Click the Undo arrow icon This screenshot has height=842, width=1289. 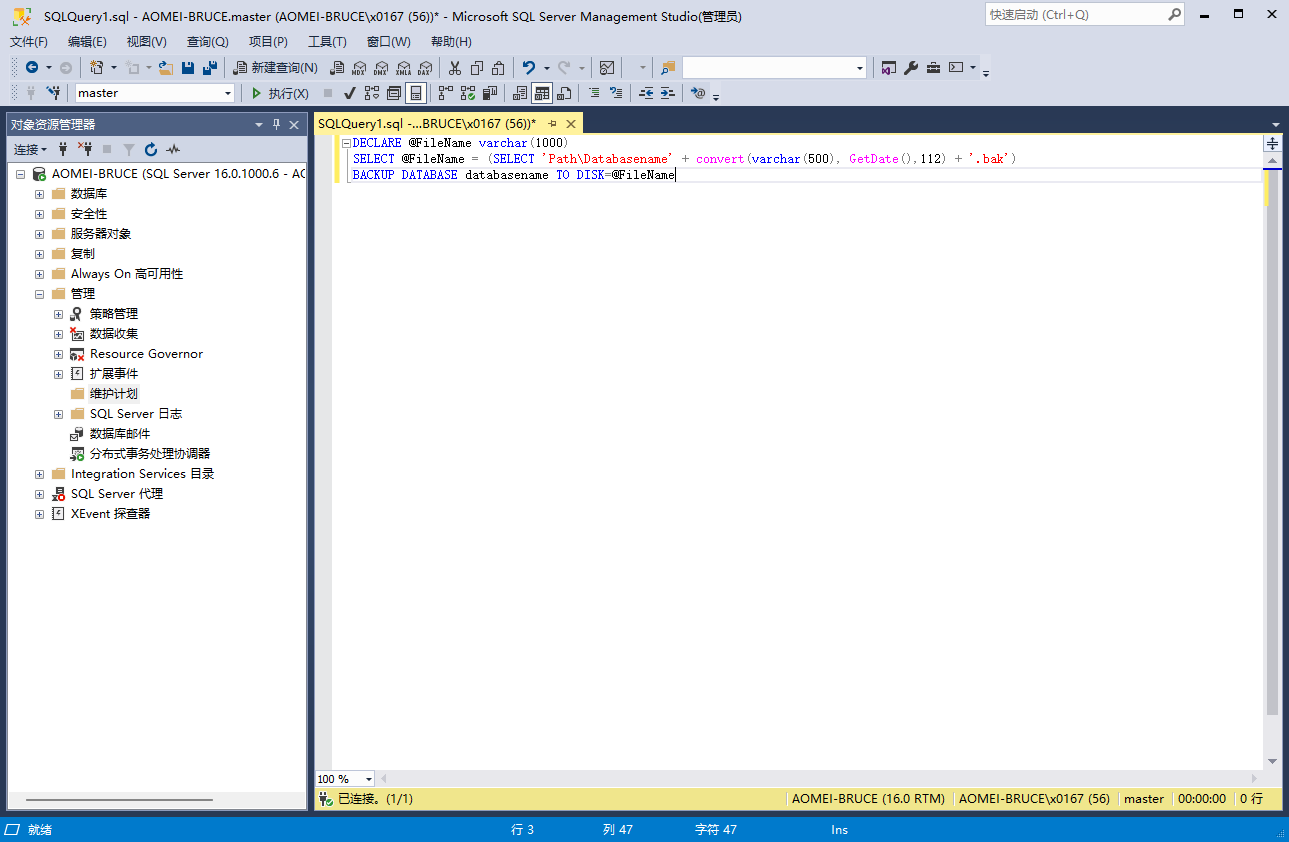[x=529, y=68]
